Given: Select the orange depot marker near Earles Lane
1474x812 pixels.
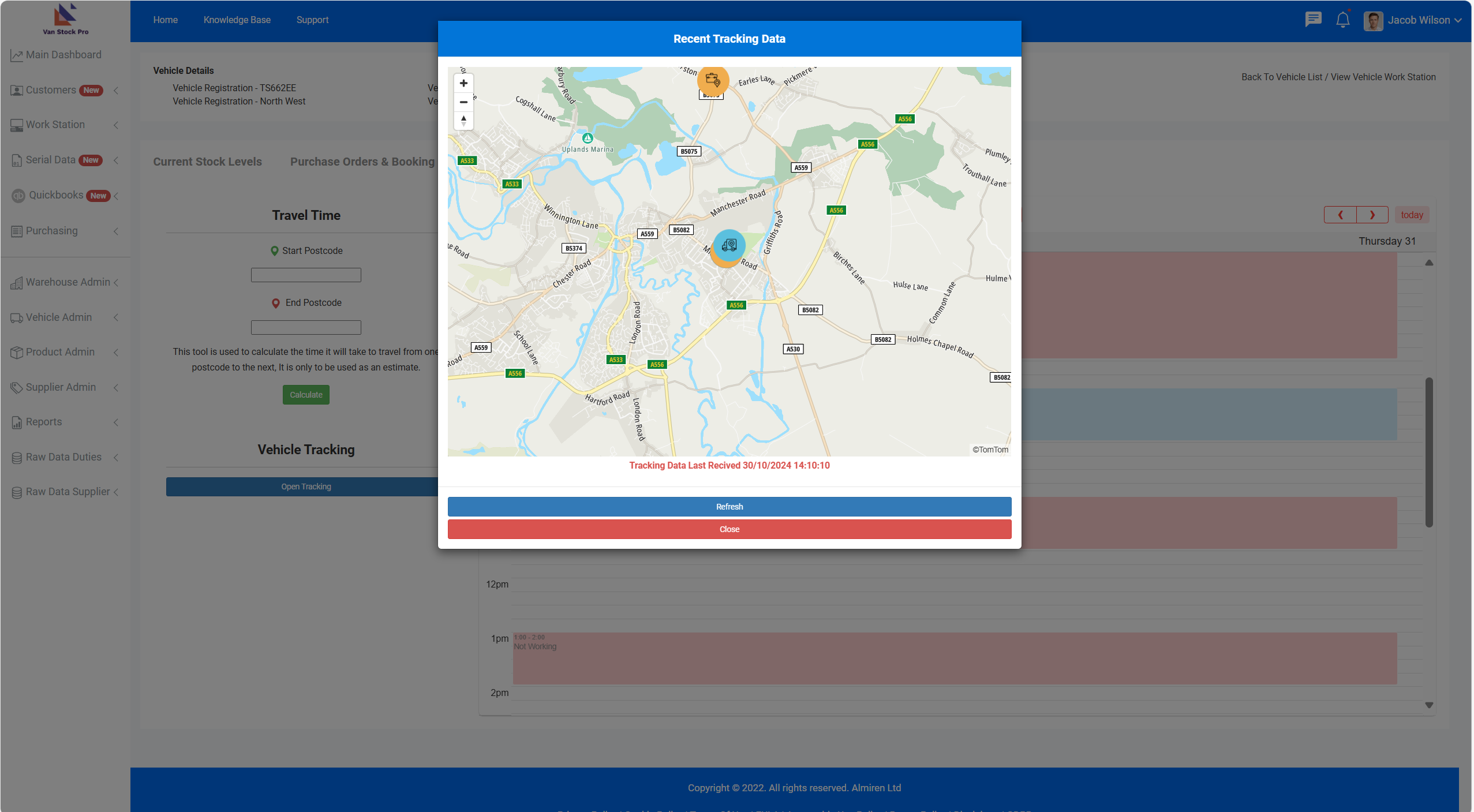Looking at the screenshot, I should click(x=713, y=80).
